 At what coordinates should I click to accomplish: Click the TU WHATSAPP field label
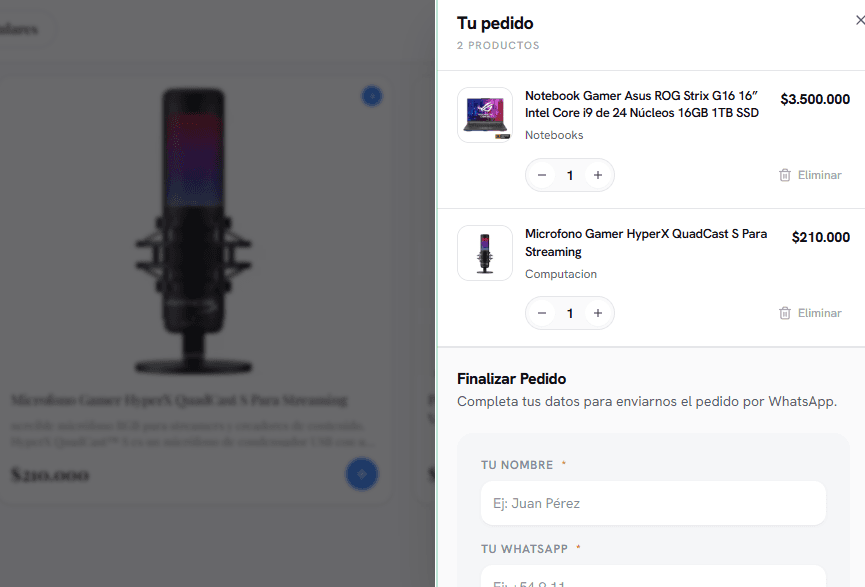click(524, 549)
